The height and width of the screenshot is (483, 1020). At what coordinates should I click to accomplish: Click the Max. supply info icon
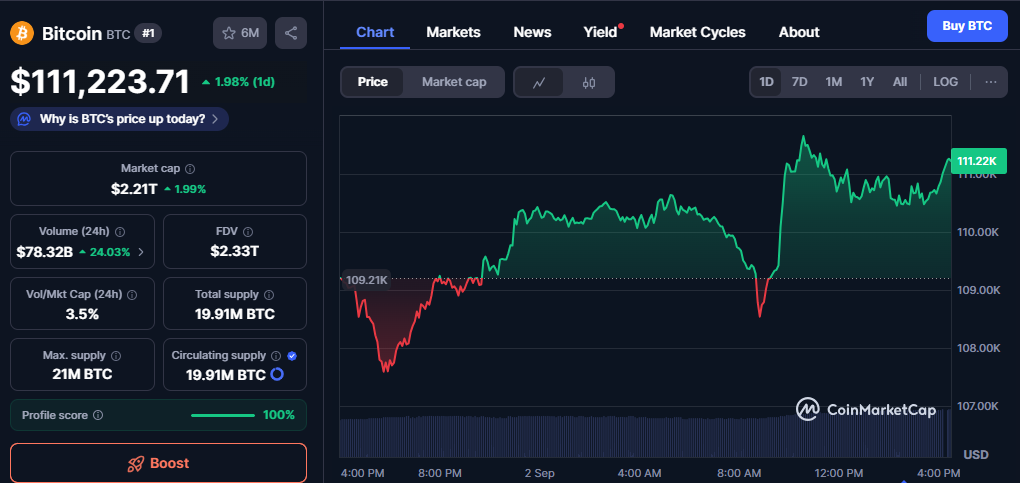(116, 356)
